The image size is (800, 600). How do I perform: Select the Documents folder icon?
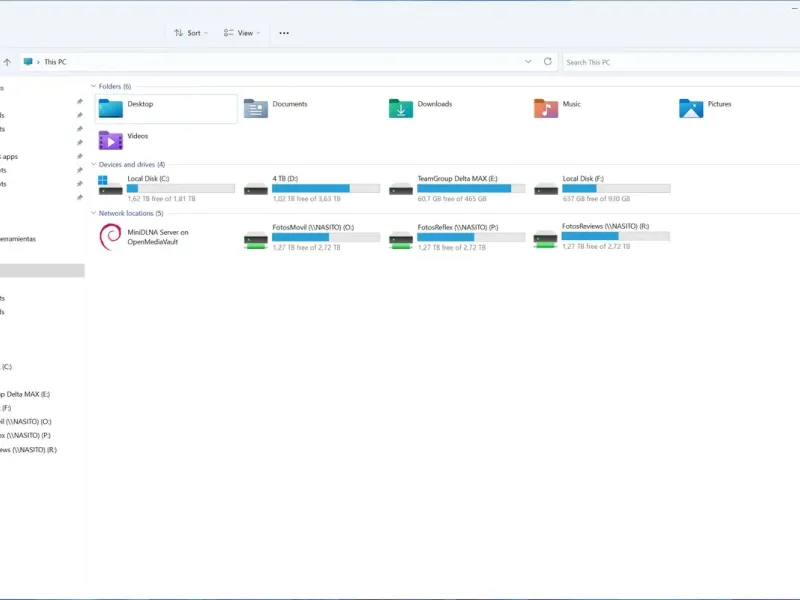(256, 109)
